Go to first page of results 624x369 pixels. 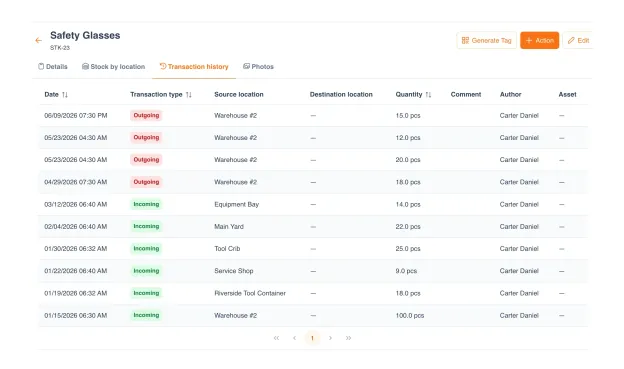point(276,338)
